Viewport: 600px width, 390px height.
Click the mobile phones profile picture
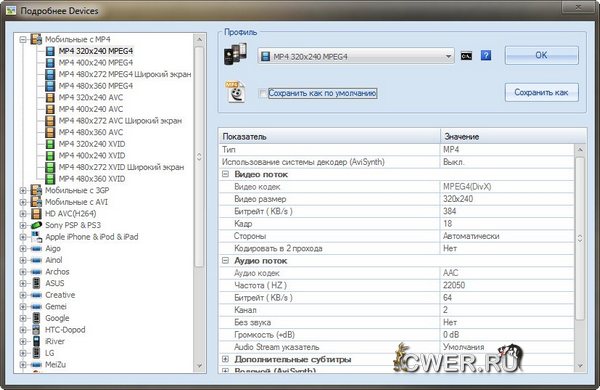click(235, 54)
